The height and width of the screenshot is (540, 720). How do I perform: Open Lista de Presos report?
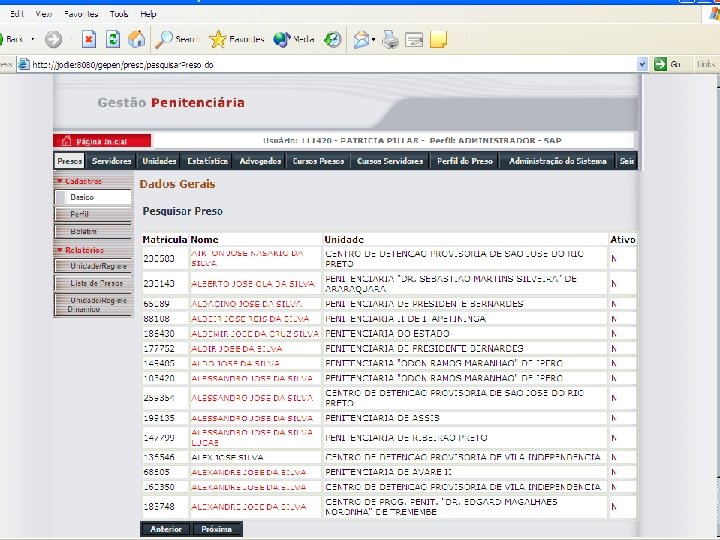point(93,283)
